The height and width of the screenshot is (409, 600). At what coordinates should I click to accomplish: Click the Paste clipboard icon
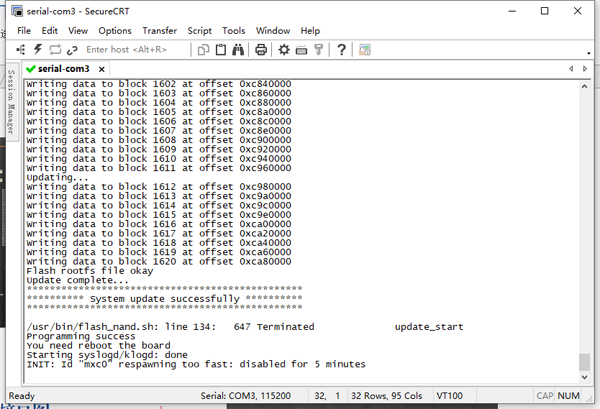click(221, 50)
